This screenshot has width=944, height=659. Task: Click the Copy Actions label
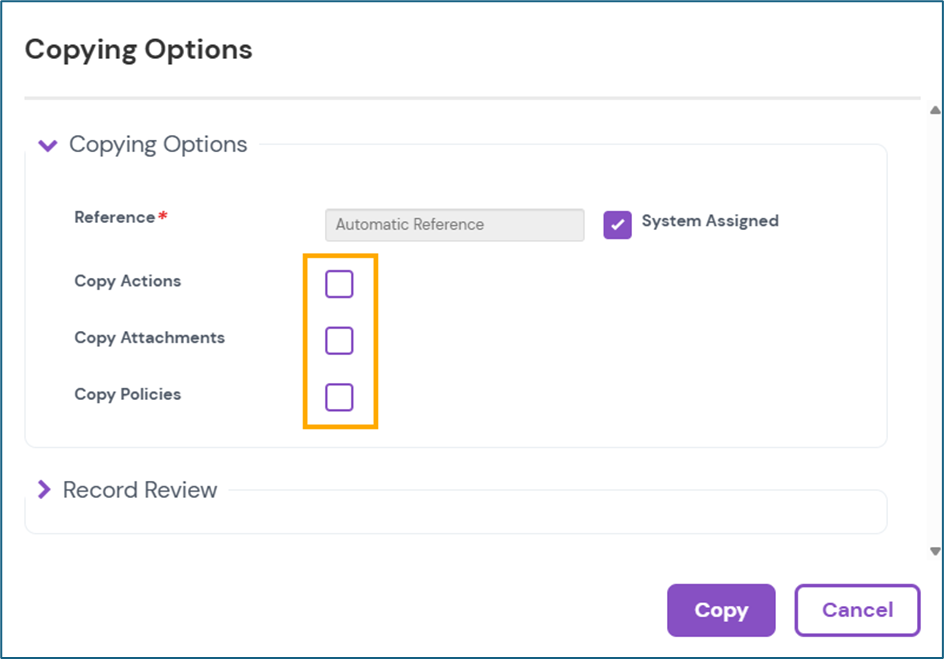click(128, 281)
